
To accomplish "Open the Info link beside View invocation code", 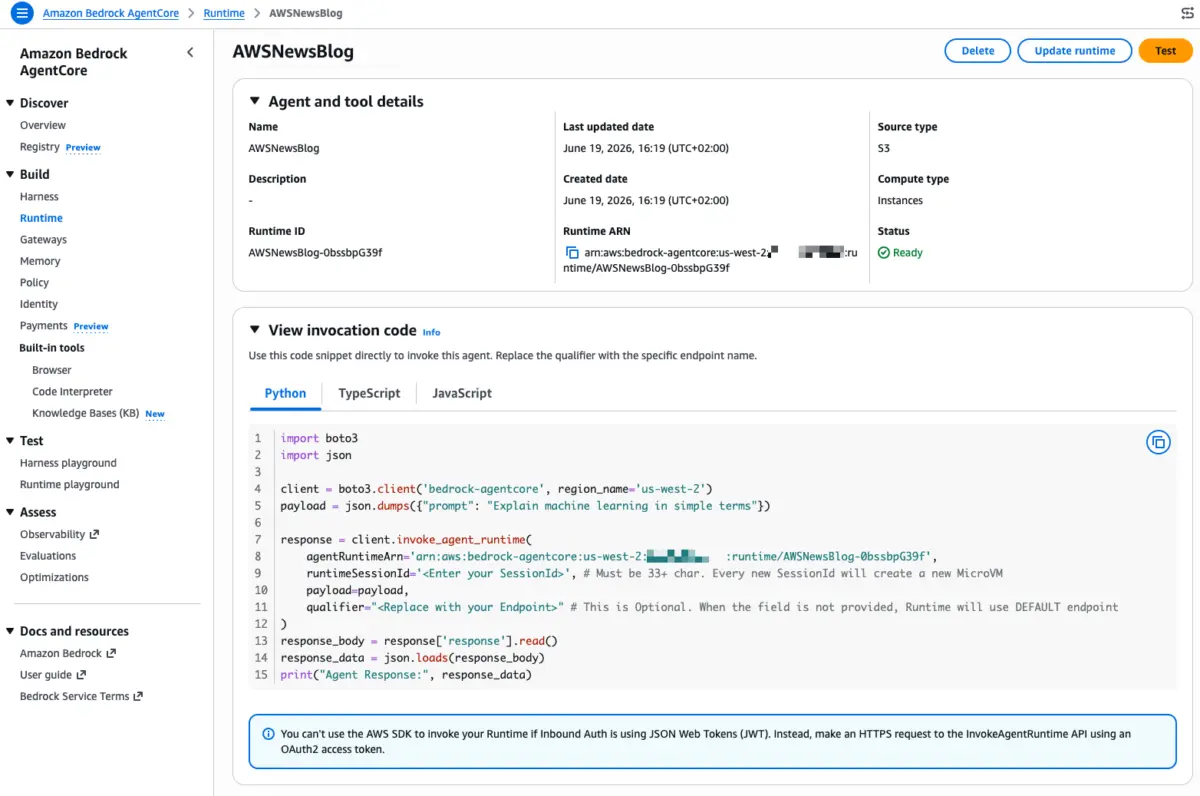I will (431, 332).
